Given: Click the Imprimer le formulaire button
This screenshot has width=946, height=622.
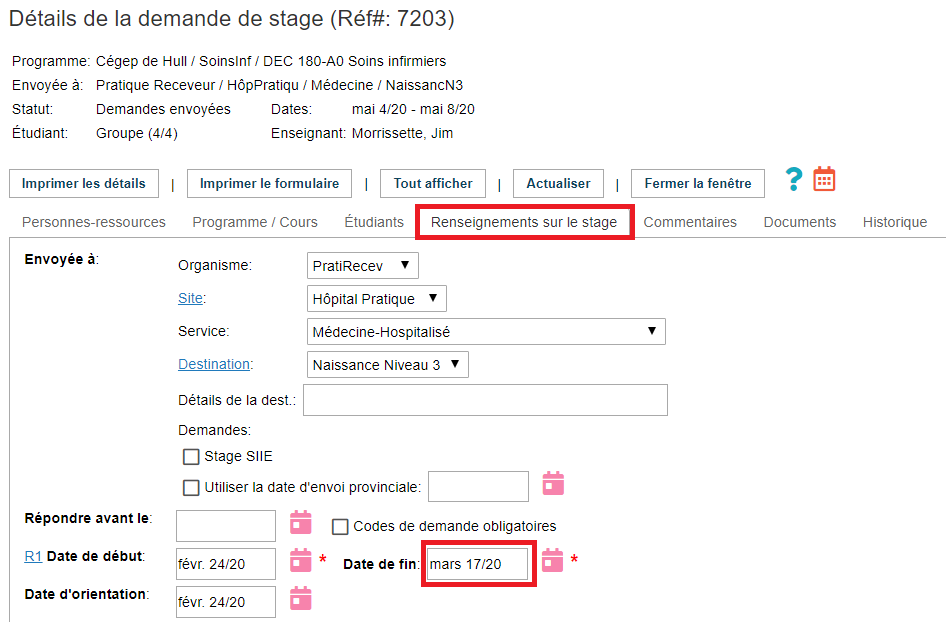Looking at the screenshot, I should [x=269, y=184].
